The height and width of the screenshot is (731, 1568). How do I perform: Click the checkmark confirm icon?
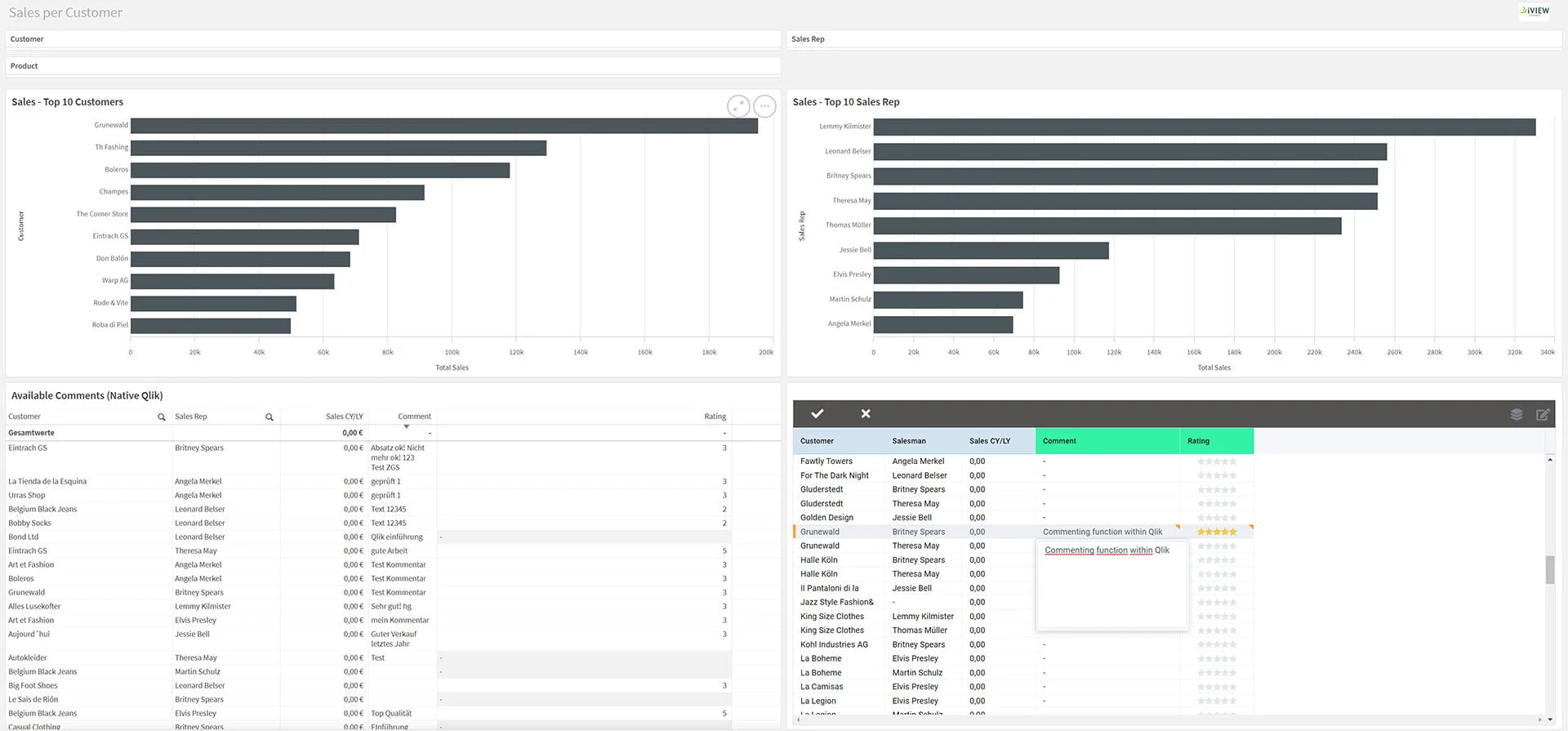(817, 414)
